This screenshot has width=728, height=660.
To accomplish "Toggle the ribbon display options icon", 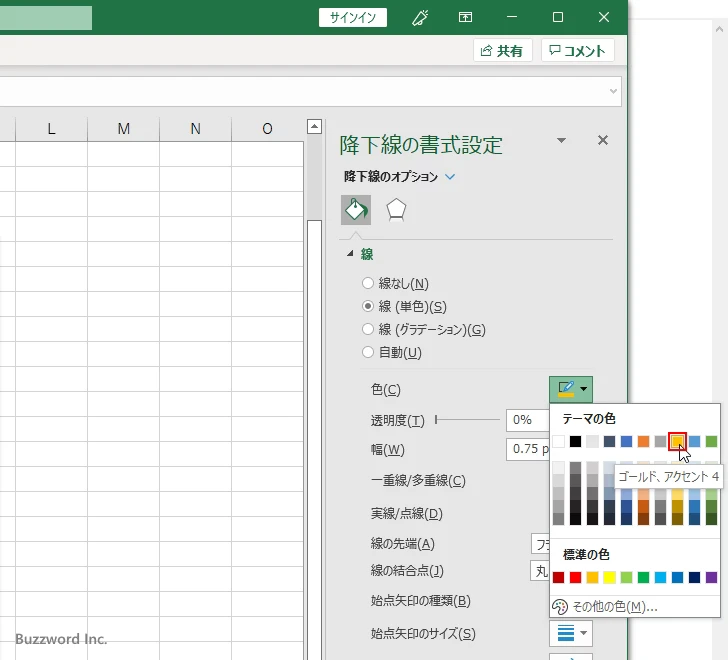I will coord(465,18).
